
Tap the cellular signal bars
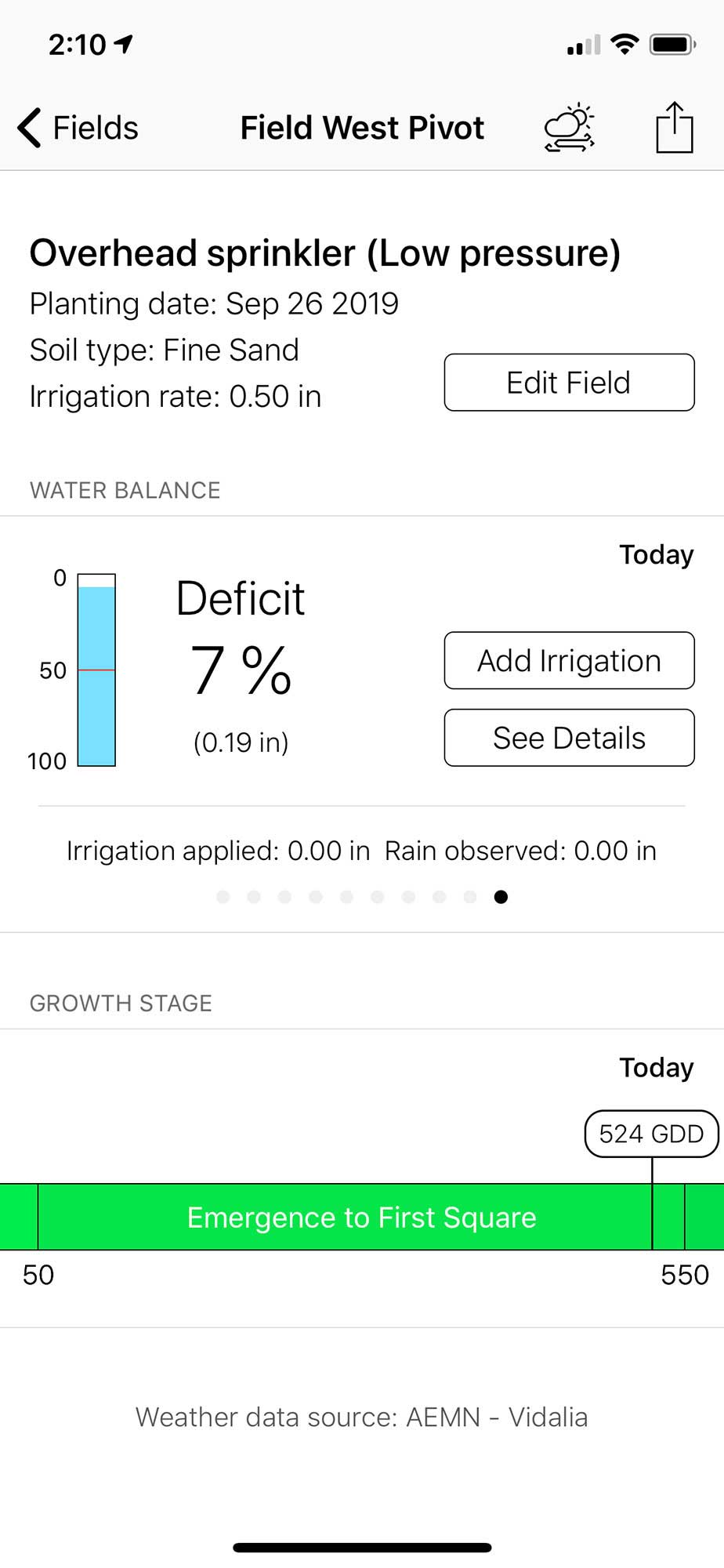coord(584,45)
